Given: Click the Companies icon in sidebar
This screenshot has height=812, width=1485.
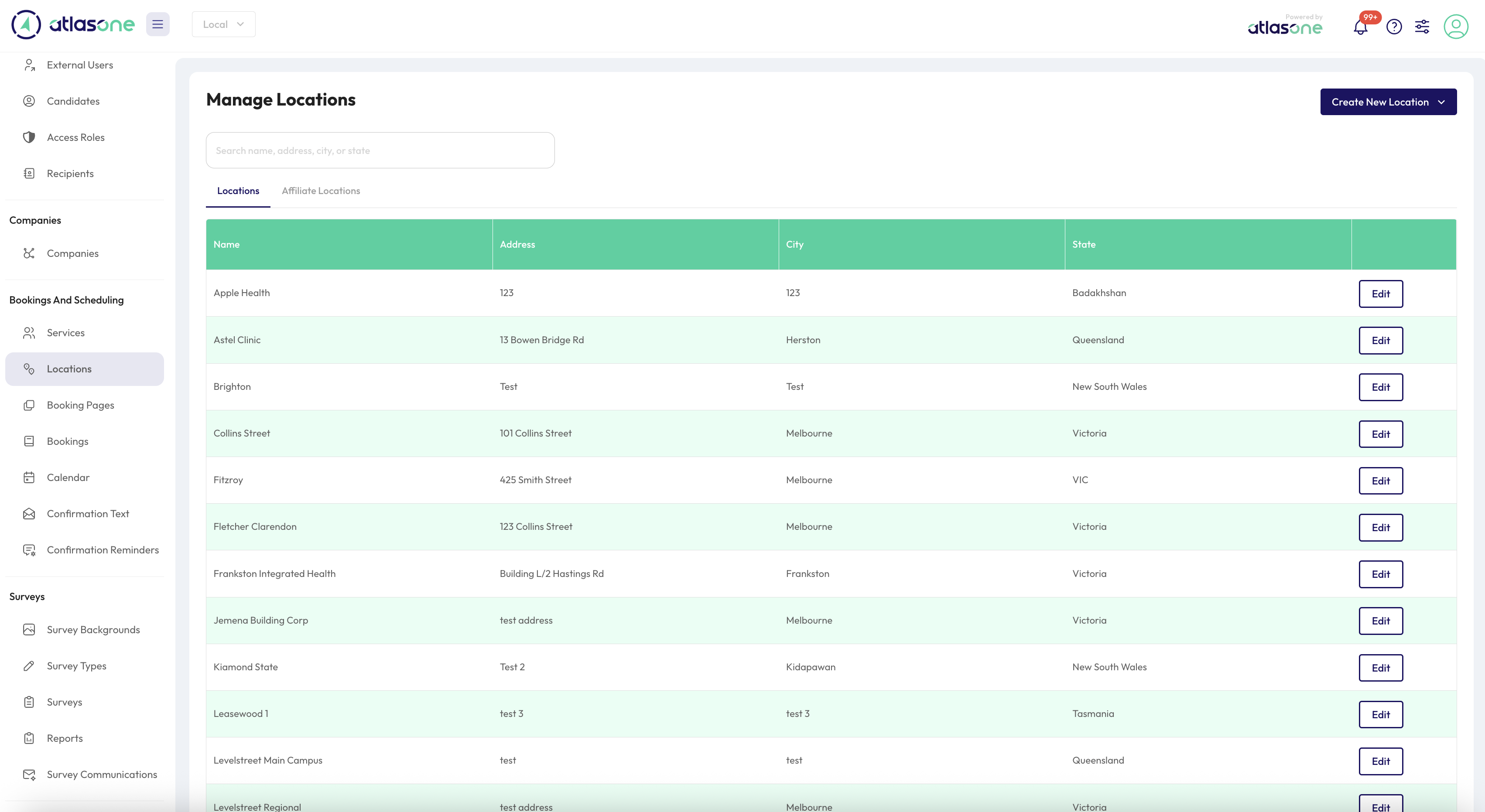Looking at the screenshot, I should (x=29, y=253).
